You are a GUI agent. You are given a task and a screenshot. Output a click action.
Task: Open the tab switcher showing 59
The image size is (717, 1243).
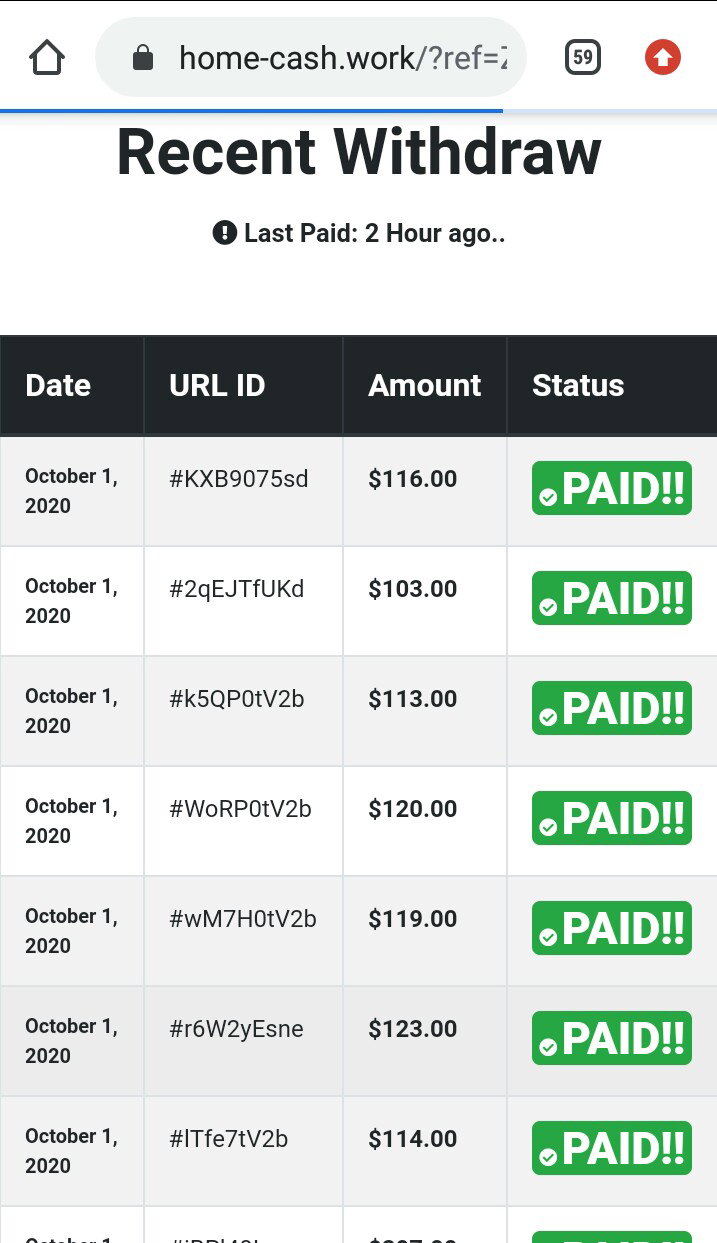[x=583, y=58]
